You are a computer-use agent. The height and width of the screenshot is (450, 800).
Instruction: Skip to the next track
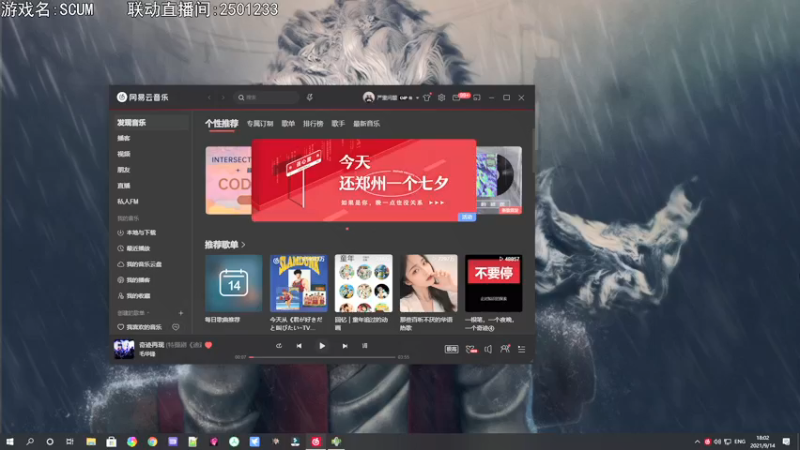(345, 346)
